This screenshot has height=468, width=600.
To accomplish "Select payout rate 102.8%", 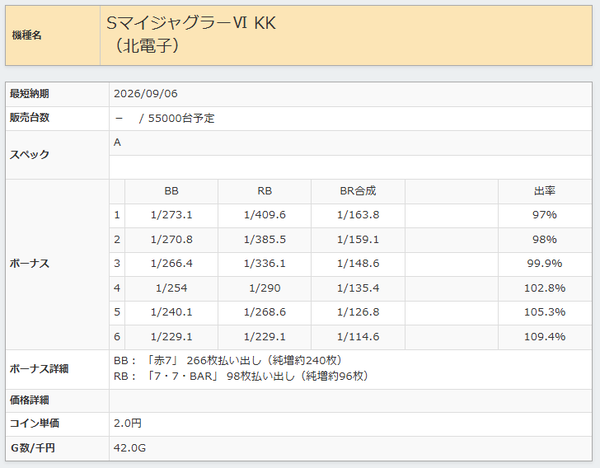I will pyautogui.click(x=545, y=288).
